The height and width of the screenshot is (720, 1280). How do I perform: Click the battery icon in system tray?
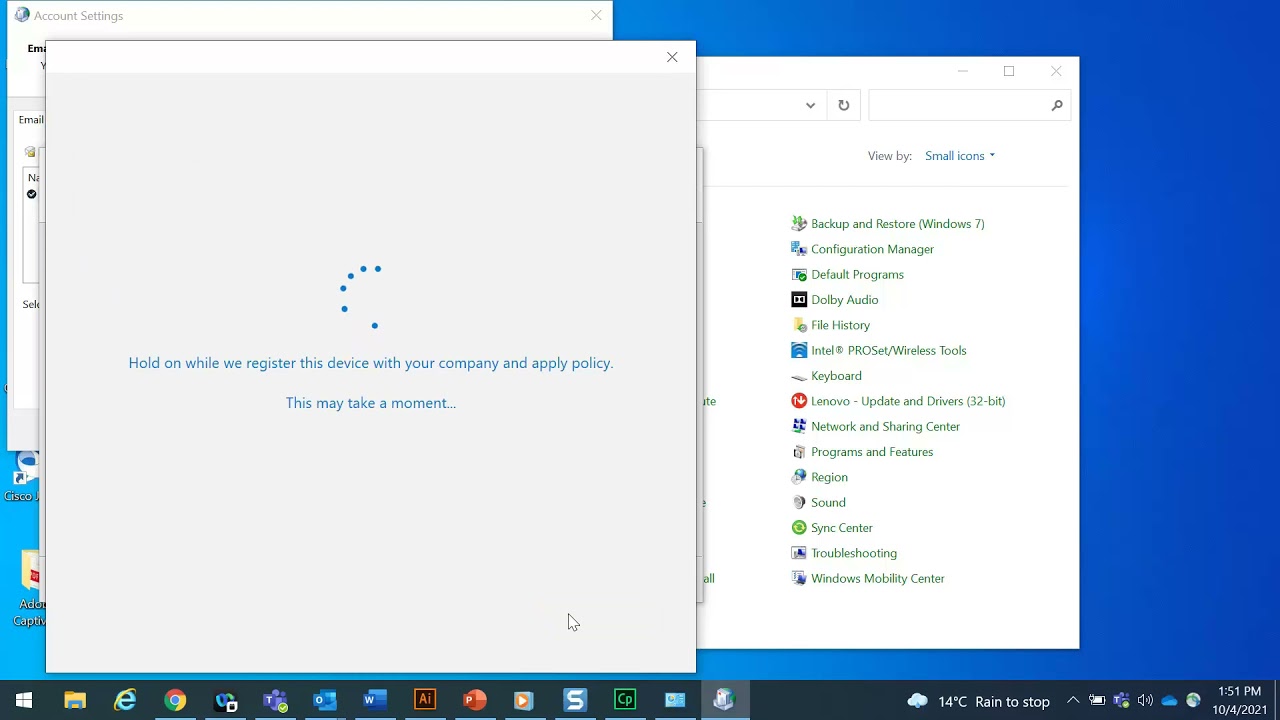[x=1097, y=701]
